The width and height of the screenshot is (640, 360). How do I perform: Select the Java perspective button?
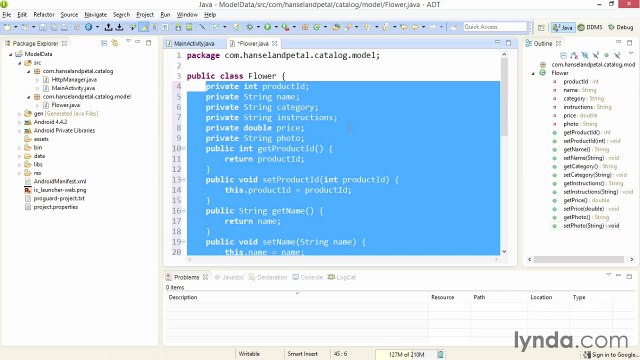pyautogui.click(x=563, y=27)
